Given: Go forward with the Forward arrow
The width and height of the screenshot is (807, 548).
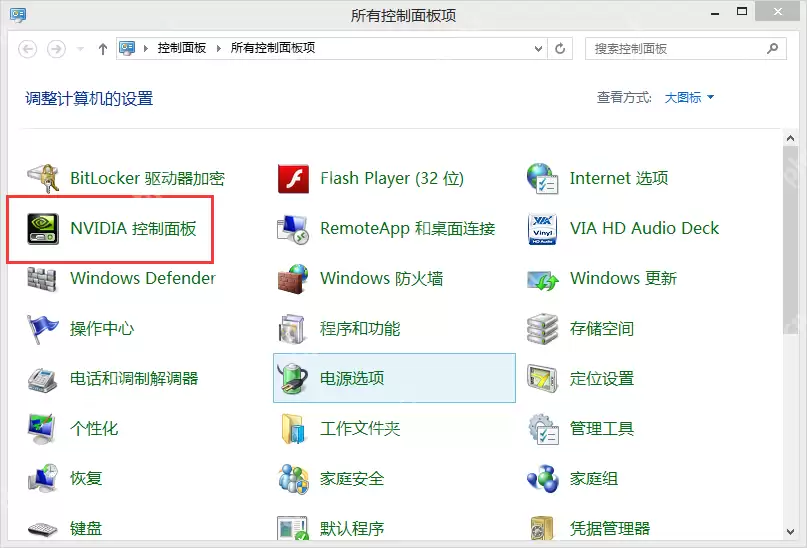Looking at the screenshot, I should point(57,49).
